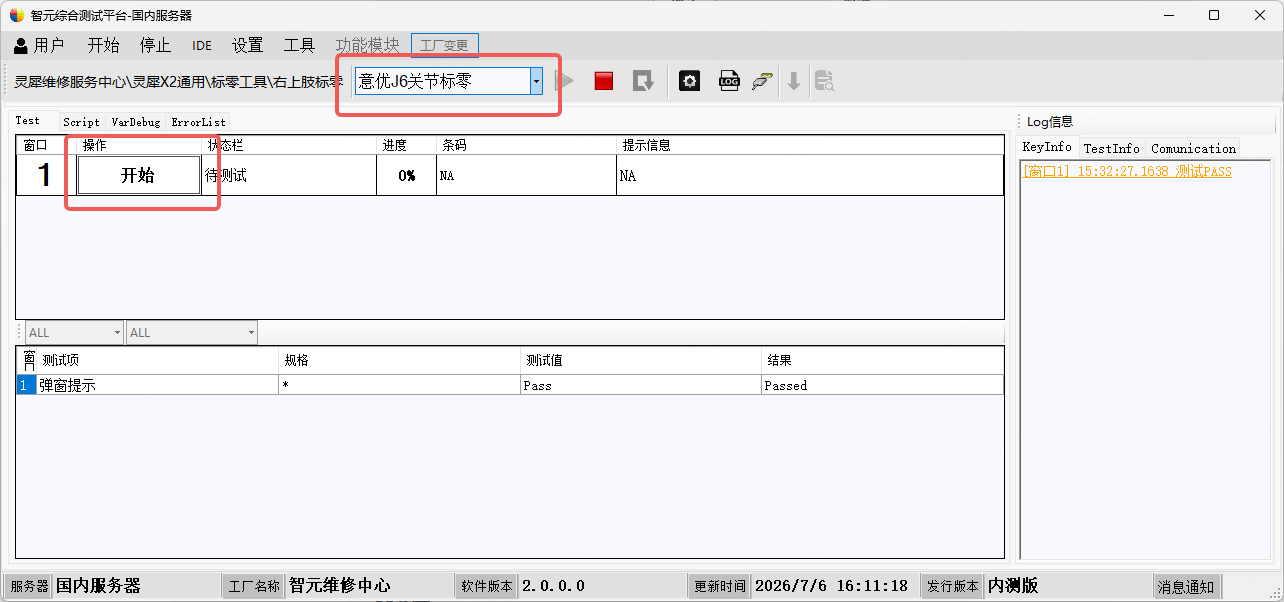Click the barcode scanner toolbar icon
This screenshot has height=602, width=1284.
click(x=763, y=81)
